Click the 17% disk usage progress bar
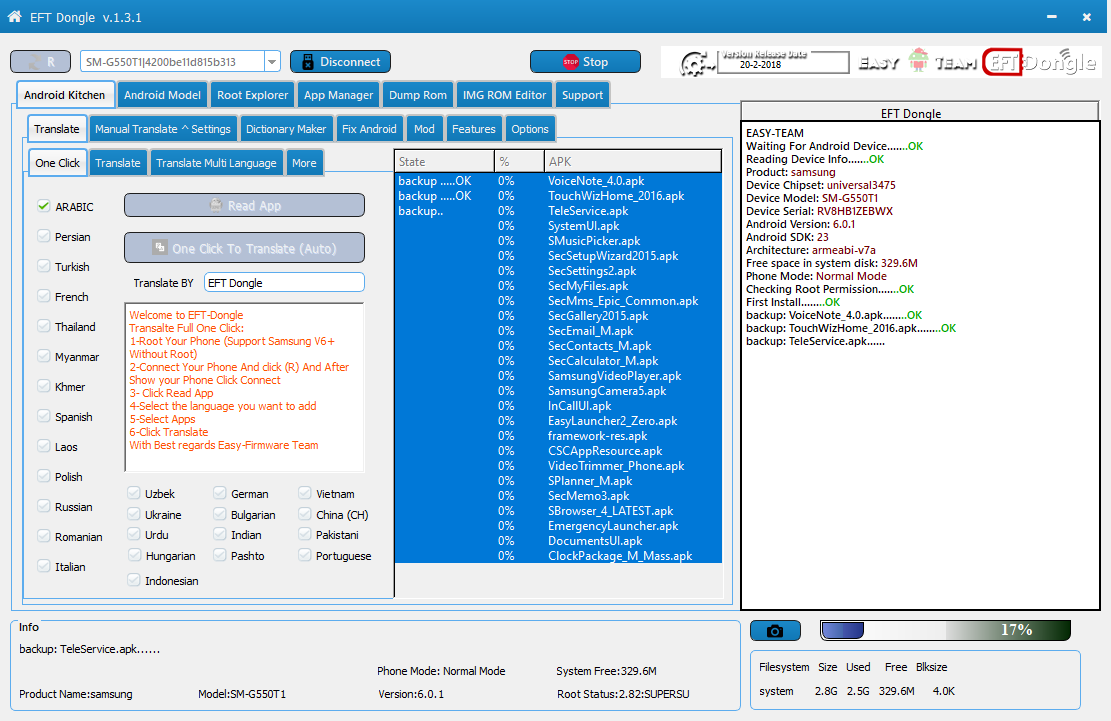The image size is (1111, 721). pos(945,630)
